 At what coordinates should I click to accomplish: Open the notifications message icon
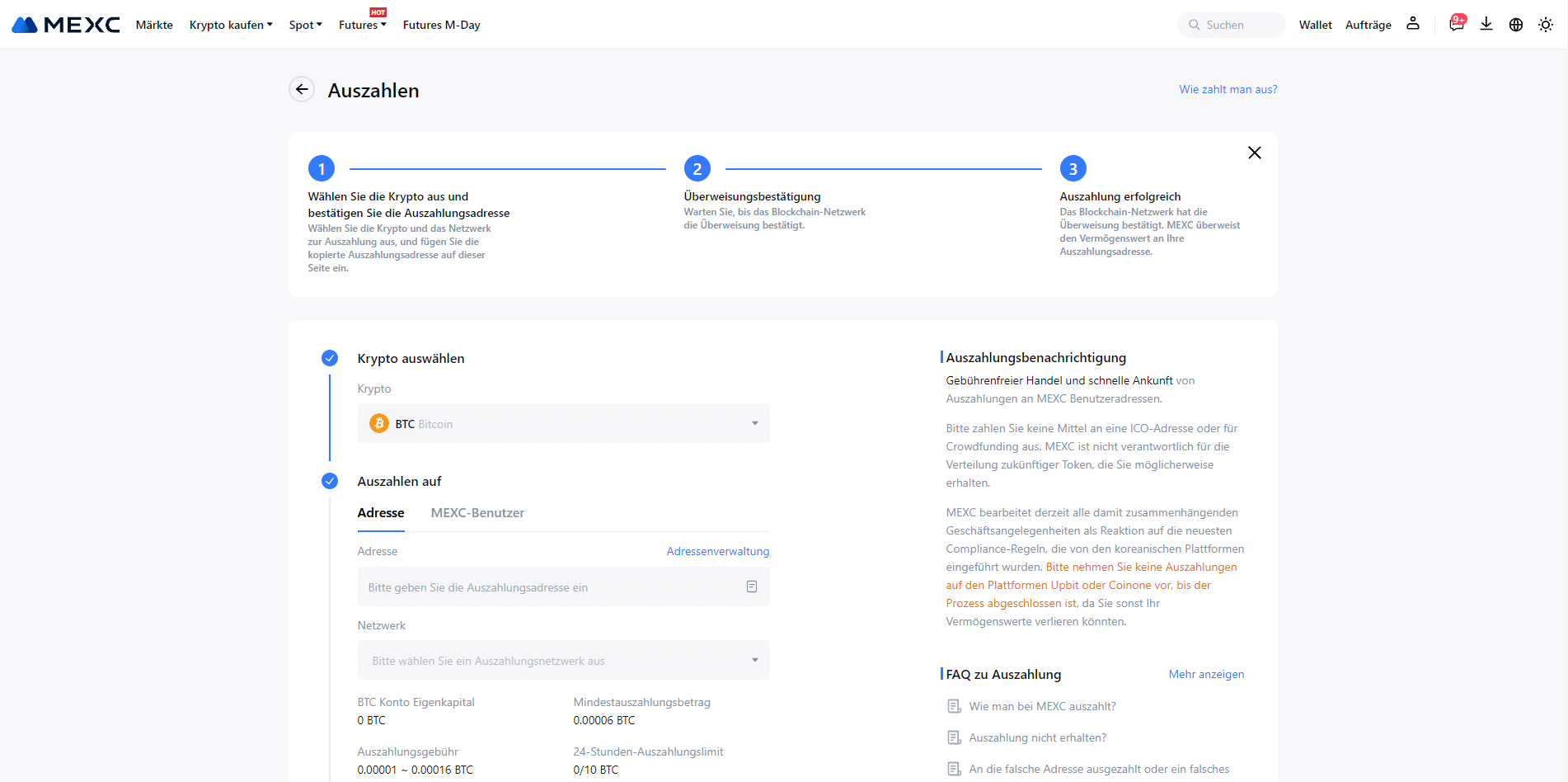click(1457, 24)
